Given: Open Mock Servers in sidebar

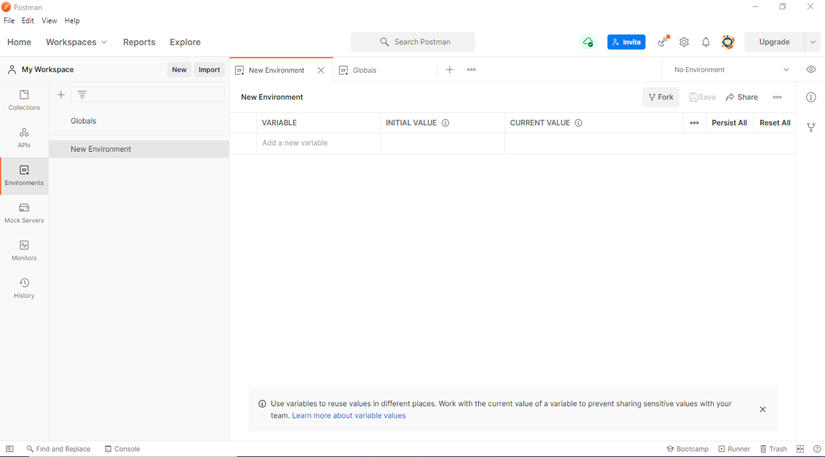Looking at the screenshot, I should [24, 213].
